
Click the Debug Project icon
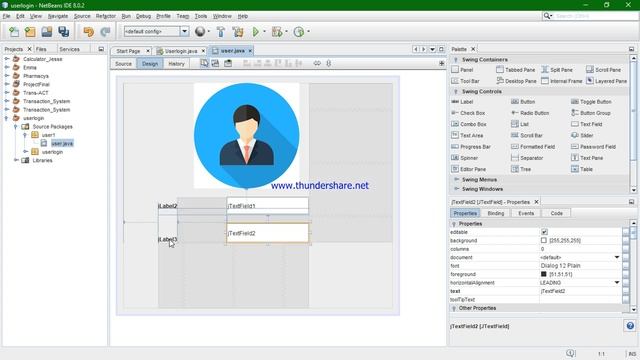[x=277, y=31]
